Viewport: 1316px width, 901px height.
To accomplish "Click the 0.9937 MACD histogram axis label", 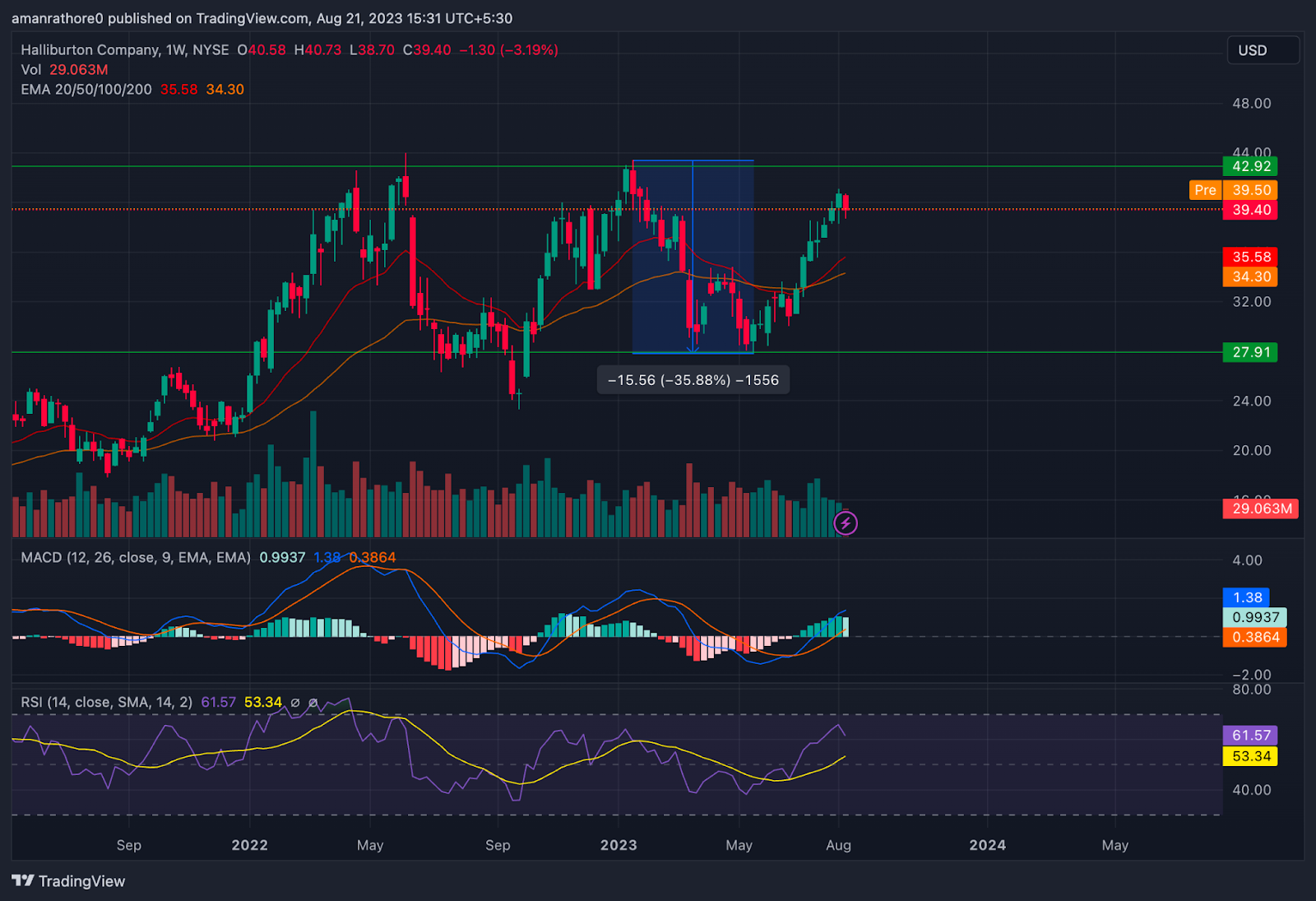I will 1255,617.
